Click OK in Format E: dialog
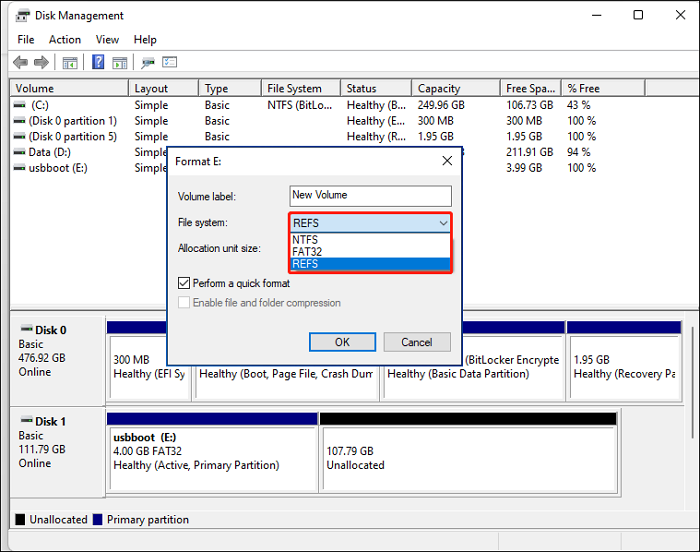This screenshot has width=700, height=552. tap(342, 342)
